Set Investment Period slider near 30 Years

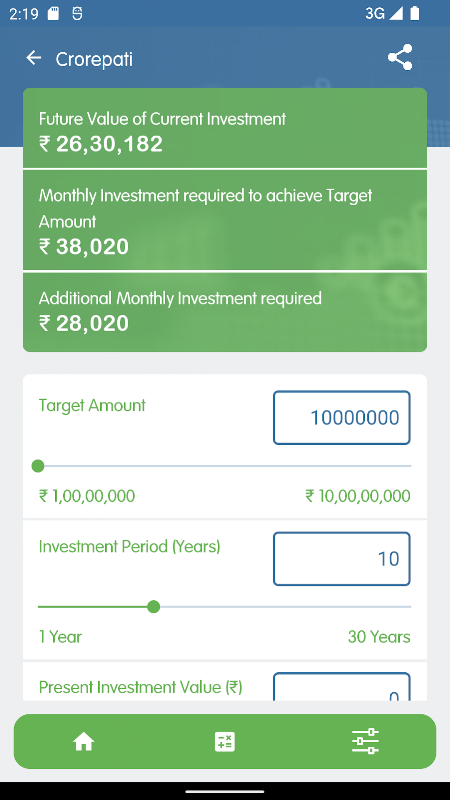pyautogui.click(x=407, y=607)
